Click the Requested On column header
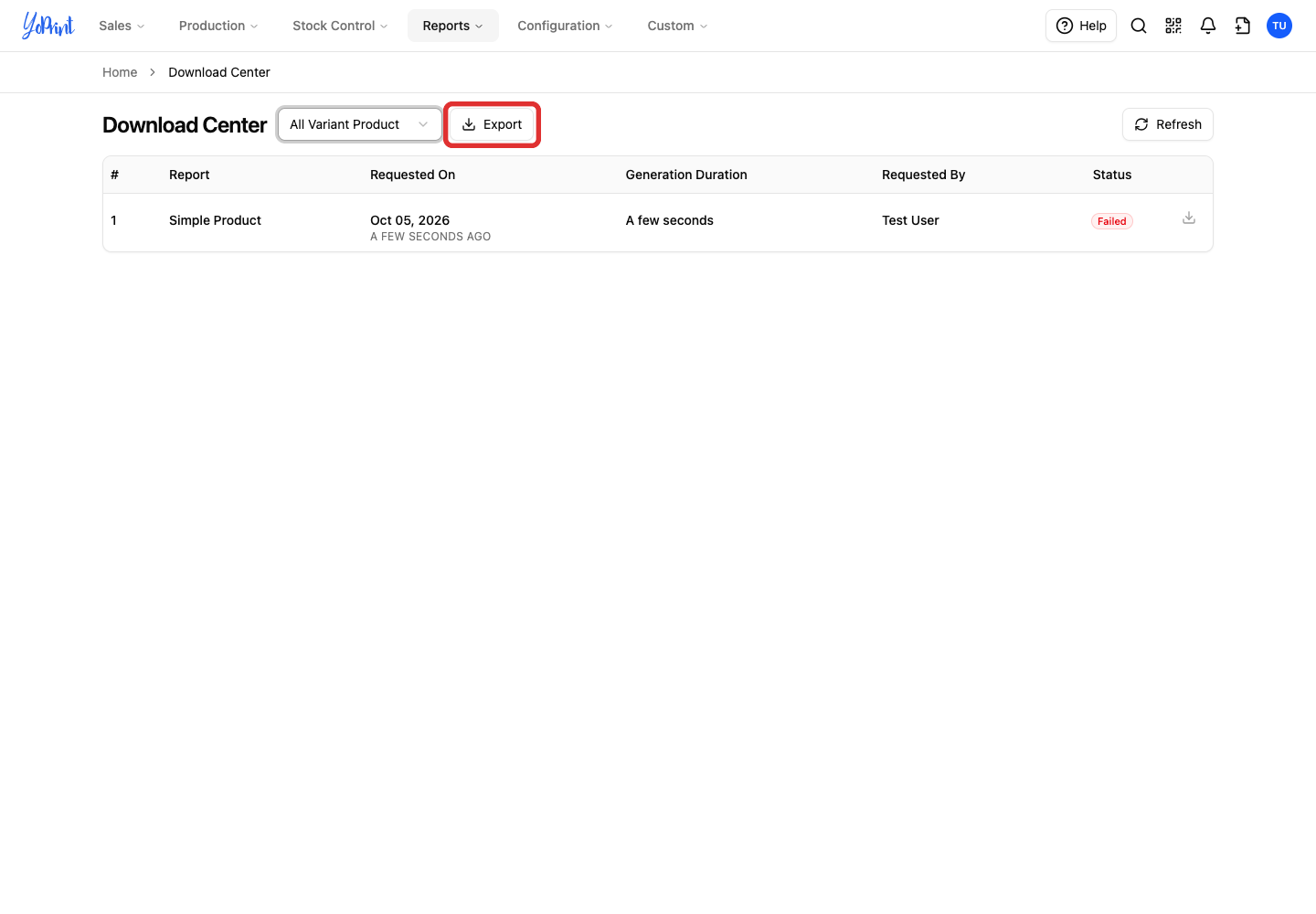This screenshot has width=1316, height=914. [412, 175]
